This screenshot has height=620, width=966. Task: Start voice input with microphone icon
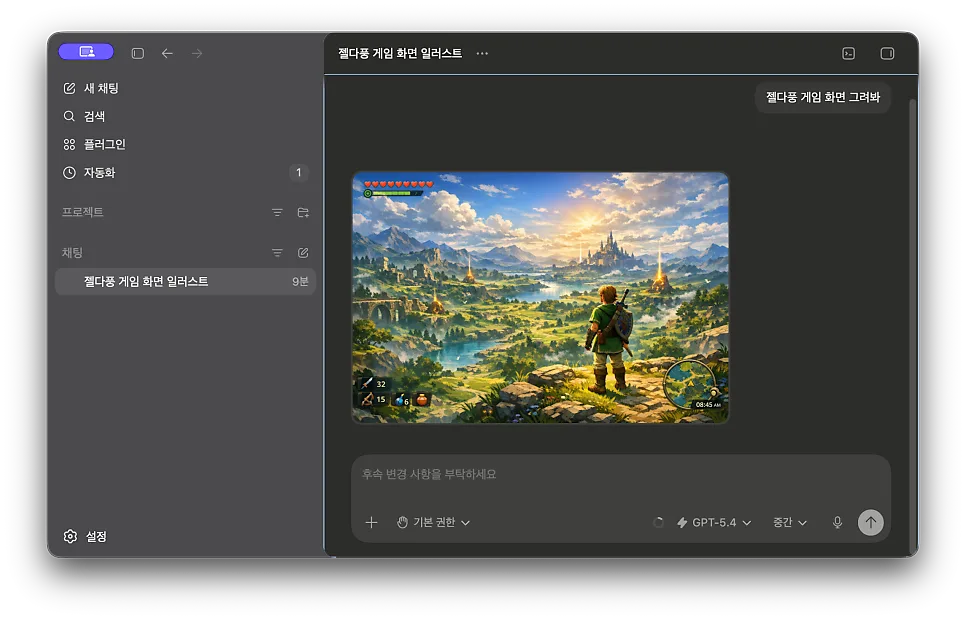tap(837, 523)
